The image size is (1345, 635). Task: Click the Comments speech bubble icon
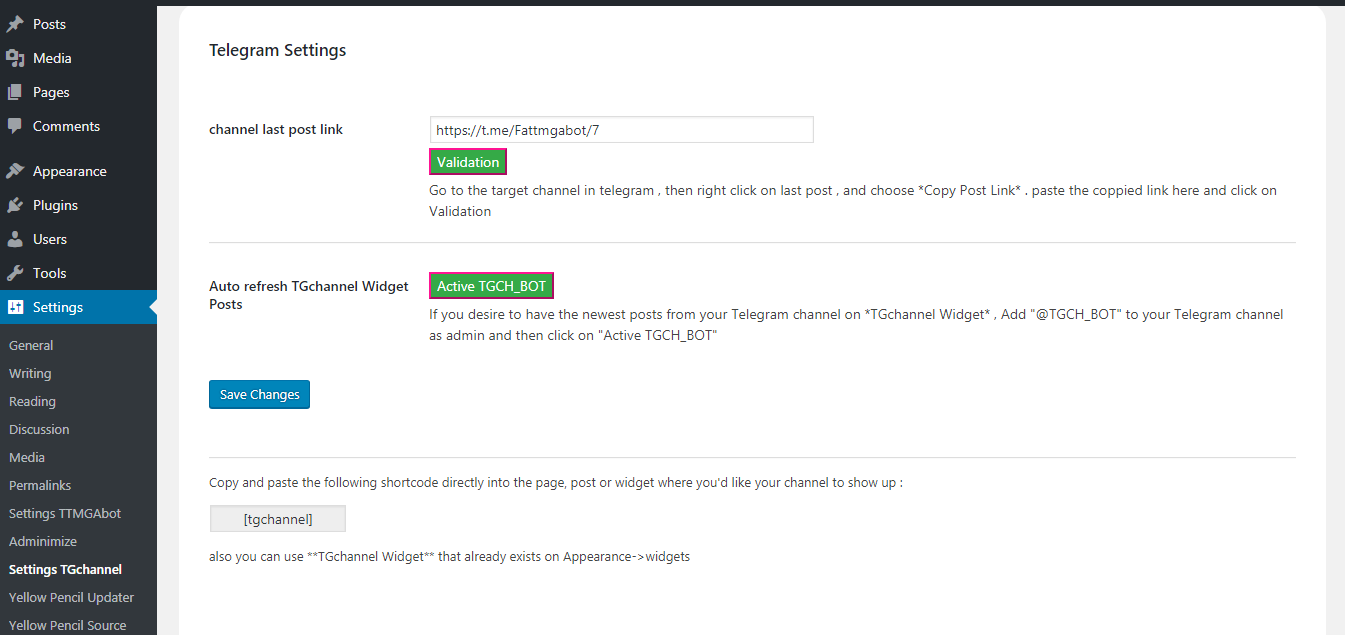(x=15, y=126)
